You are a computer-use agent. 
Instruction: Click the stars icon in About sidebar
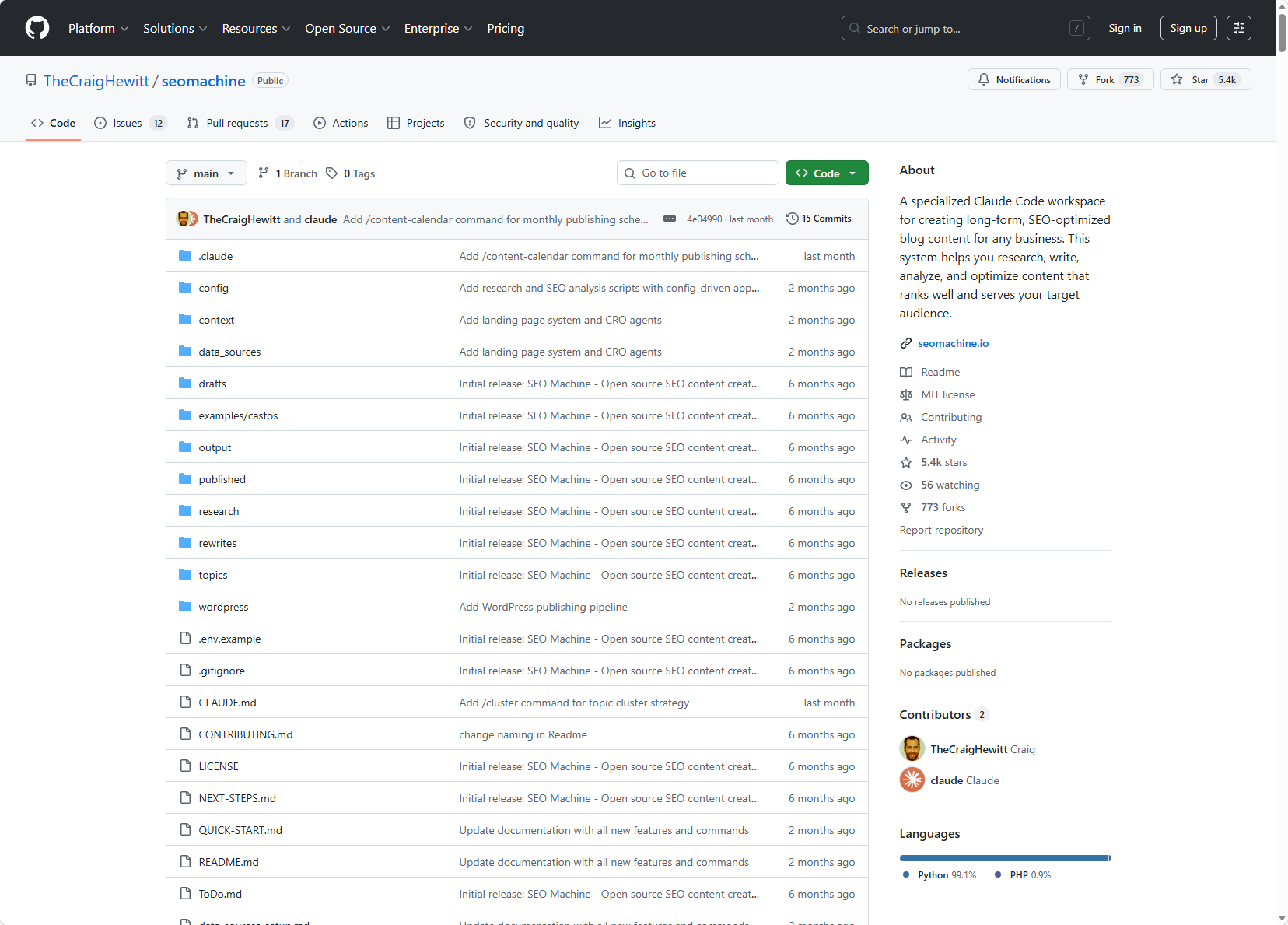click(906, 463)
